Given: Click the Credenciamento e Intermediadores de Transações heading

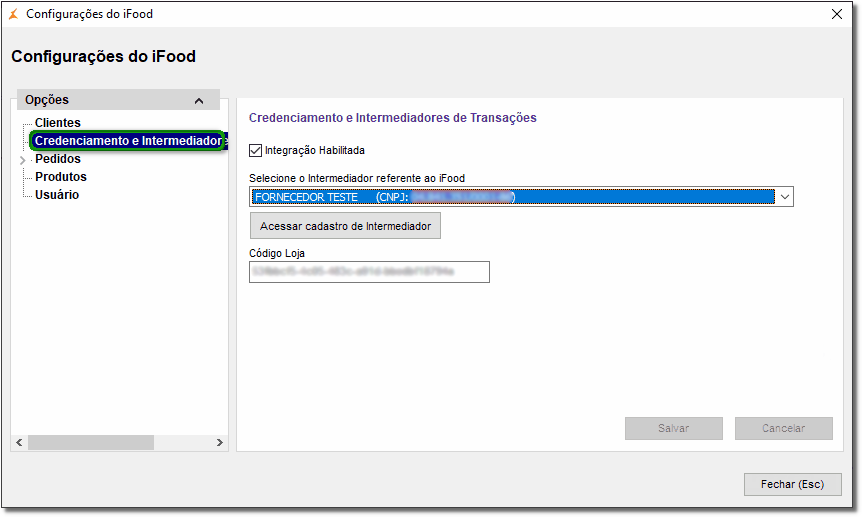Looking at the screenshot, I should (x=393, y=118).
